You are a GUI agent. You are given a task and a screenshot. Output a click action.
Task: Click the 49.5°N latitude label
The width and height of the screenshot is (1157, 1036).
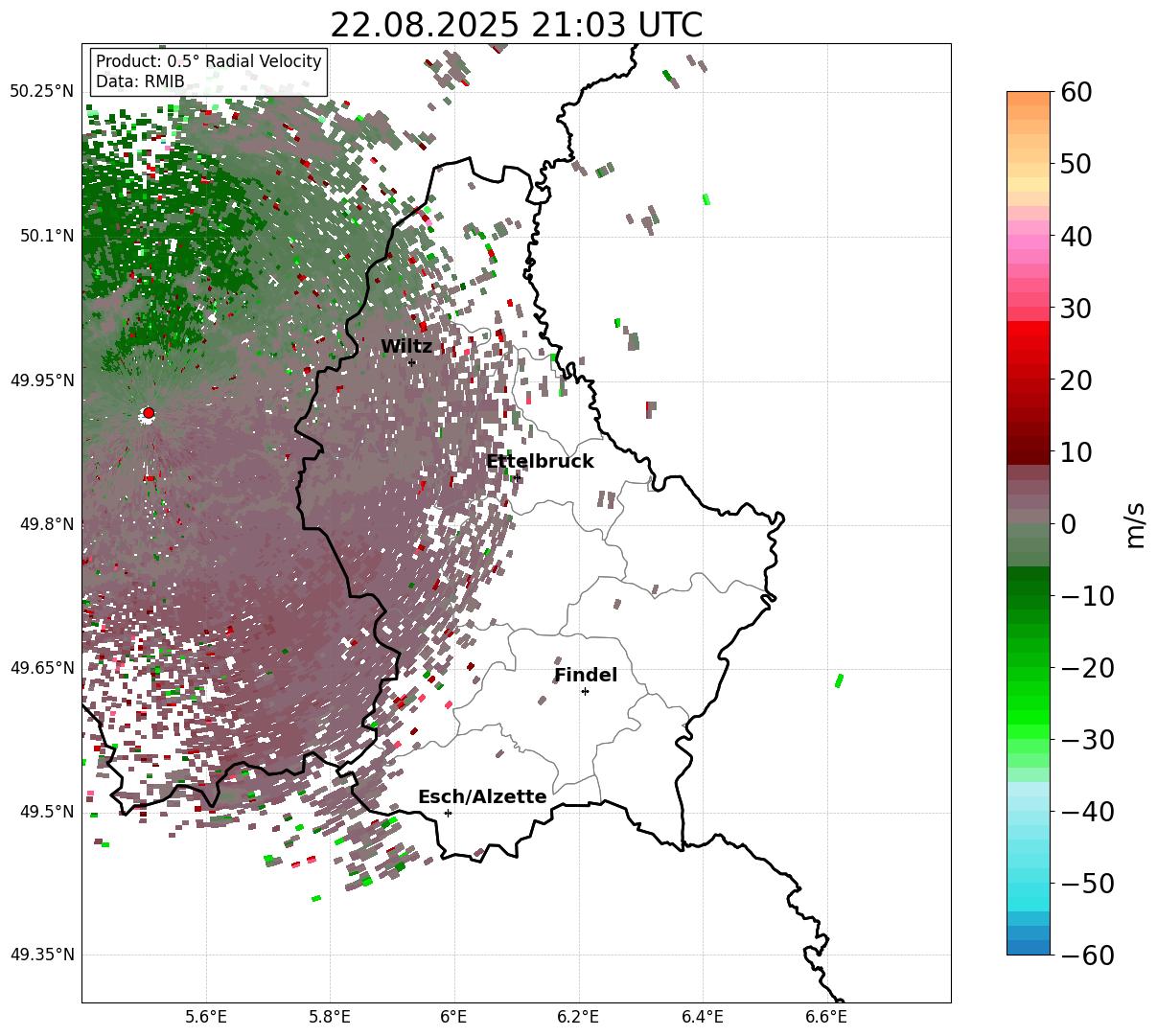tap(46, 812)
